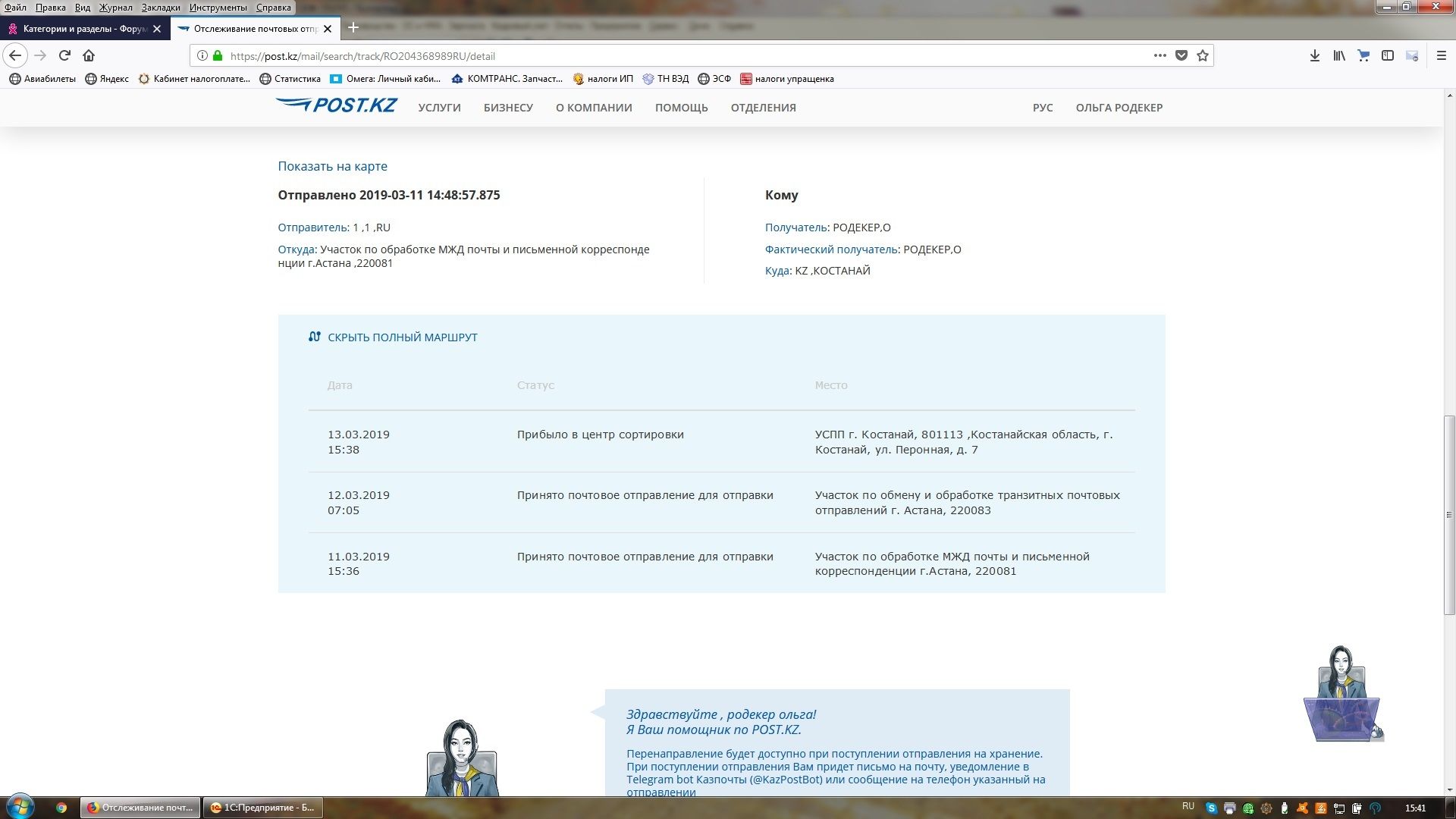
Task: Open the ОЛЬГА РОДЕКЕР account menu
Action: 1119,108
